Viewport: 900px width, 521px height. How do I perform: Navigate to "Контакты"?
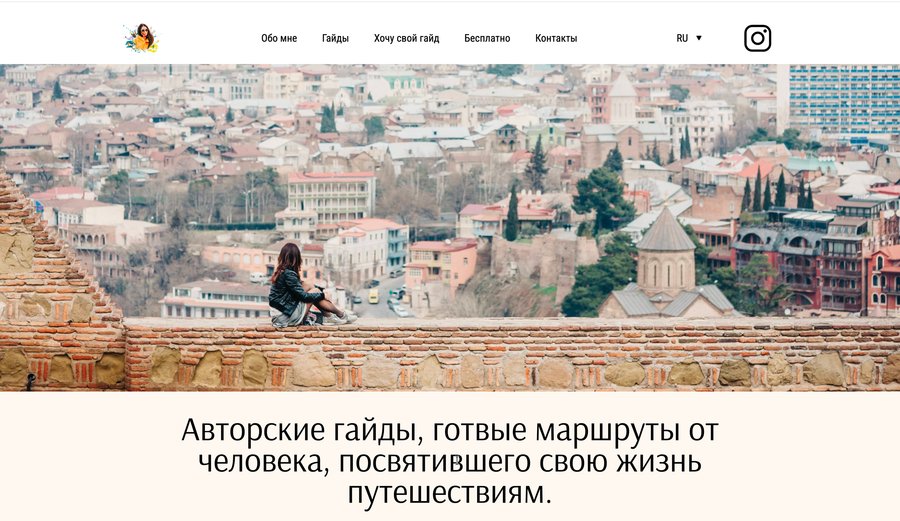556,38
